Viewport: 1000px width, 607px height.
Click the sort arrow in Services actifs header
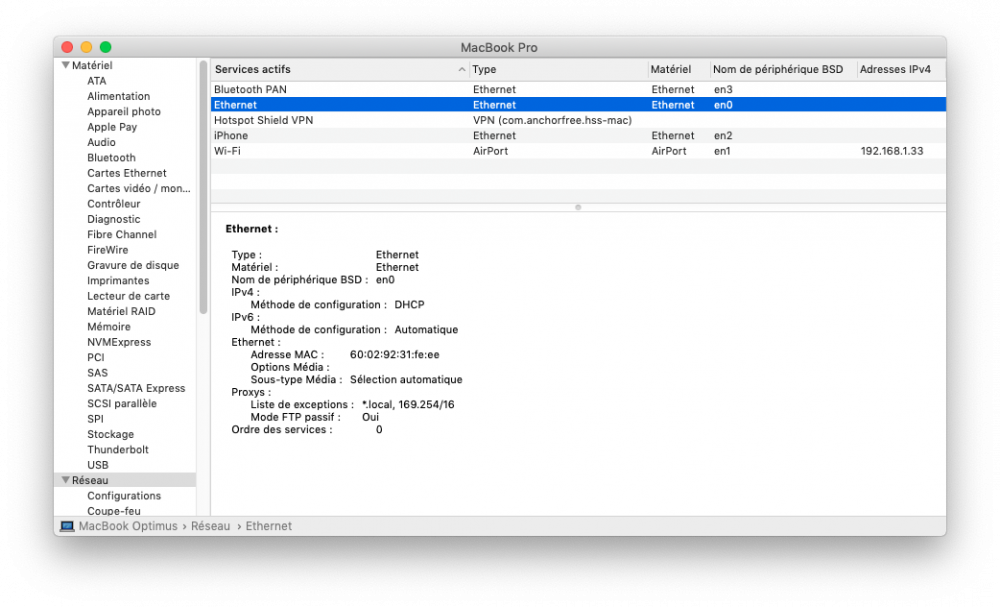462,69
